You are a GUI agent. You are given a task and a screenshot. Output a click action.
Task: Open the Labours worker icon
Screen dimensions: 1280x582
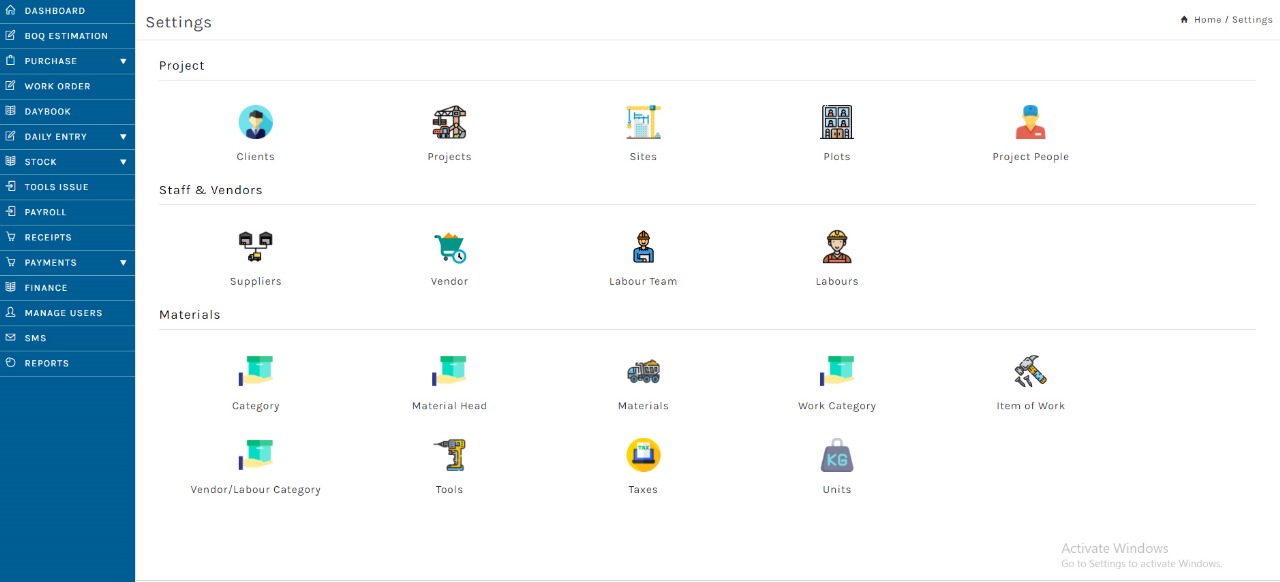click(837, 247)
